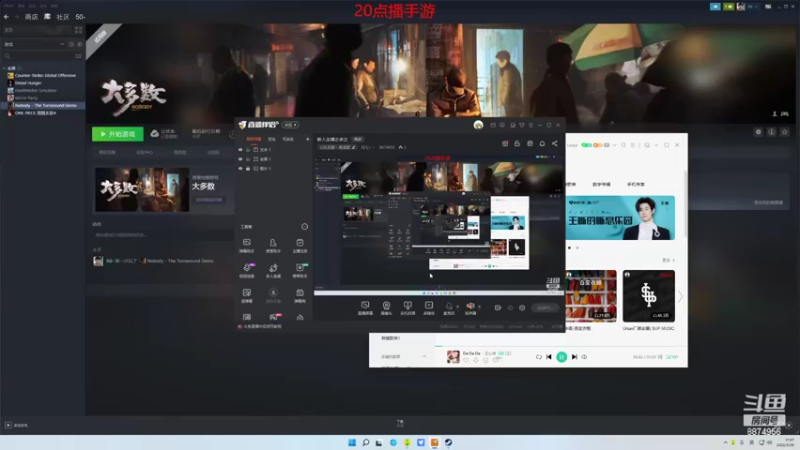
Task: Select Mirror Party in Steam library list
Action: tap(26, 98)
